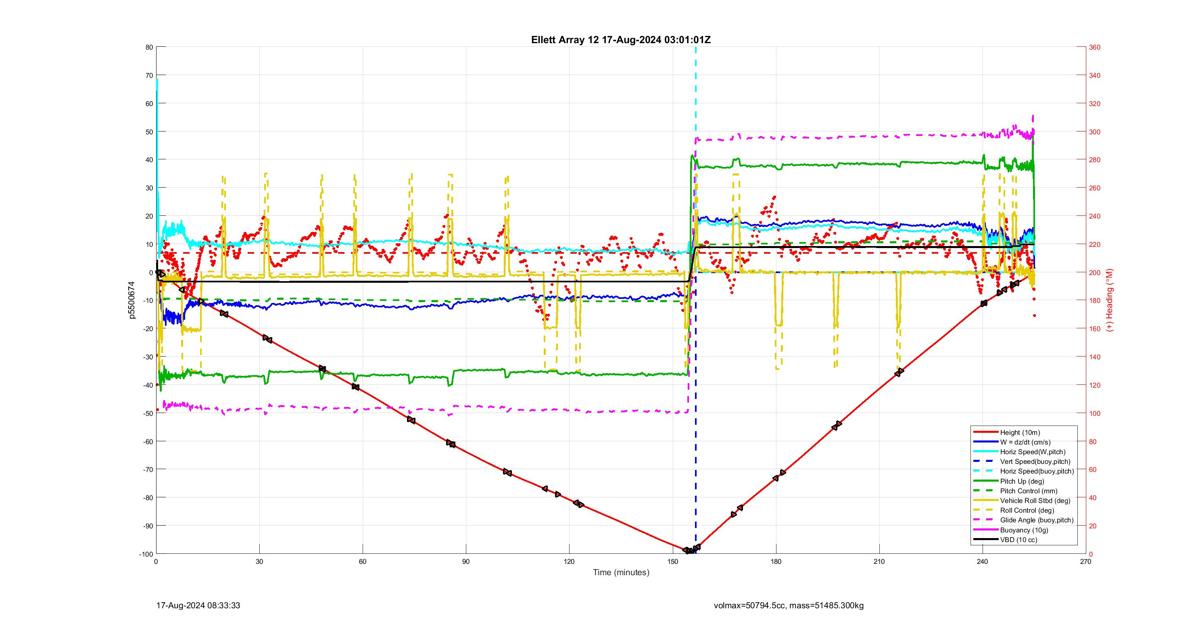Screen dimensions: 1200x622
Task: Select the right heading axis tick '200'
Action: pyautogui.click(x=1095, y=272)
